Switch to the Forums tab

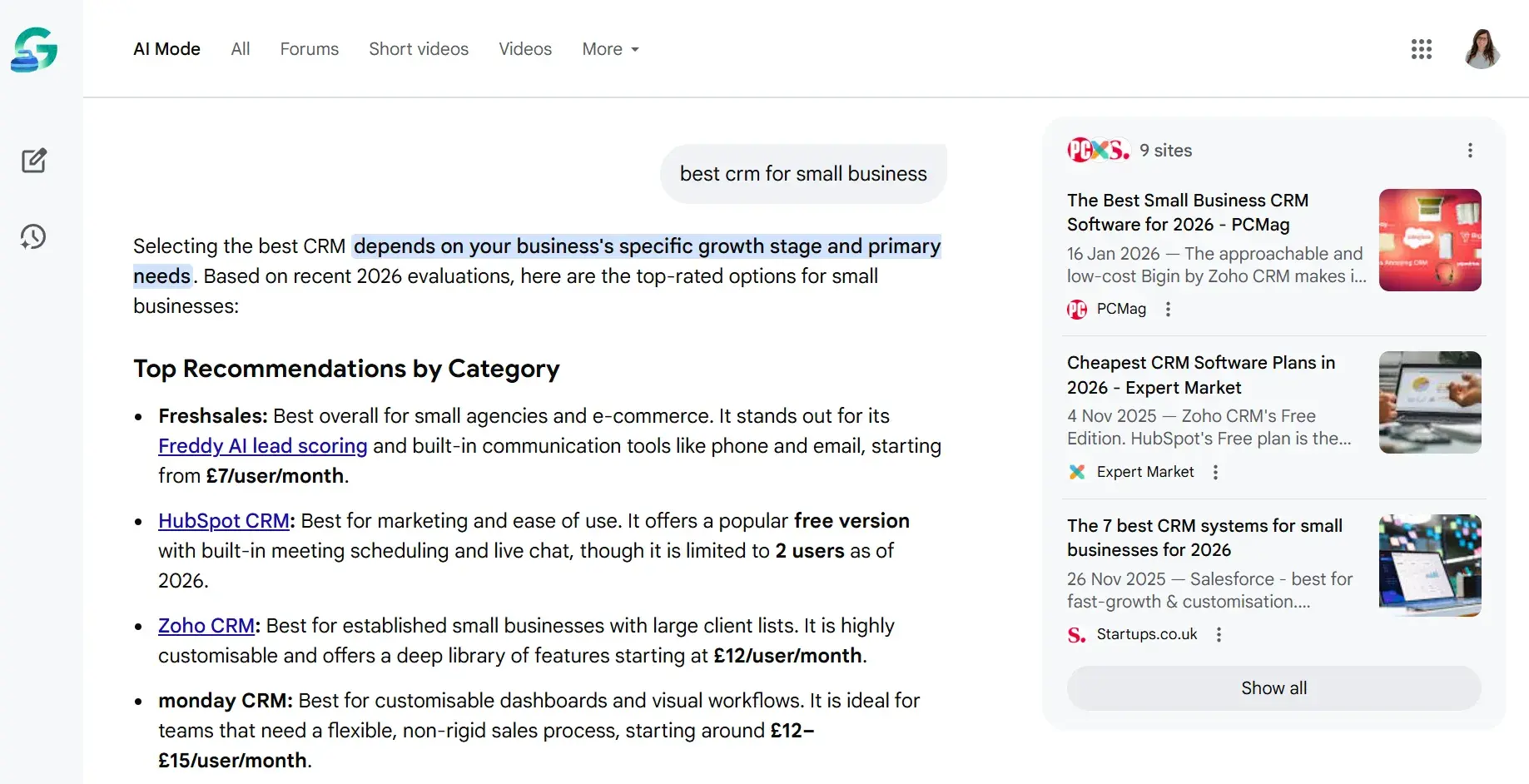click(309, 49)
